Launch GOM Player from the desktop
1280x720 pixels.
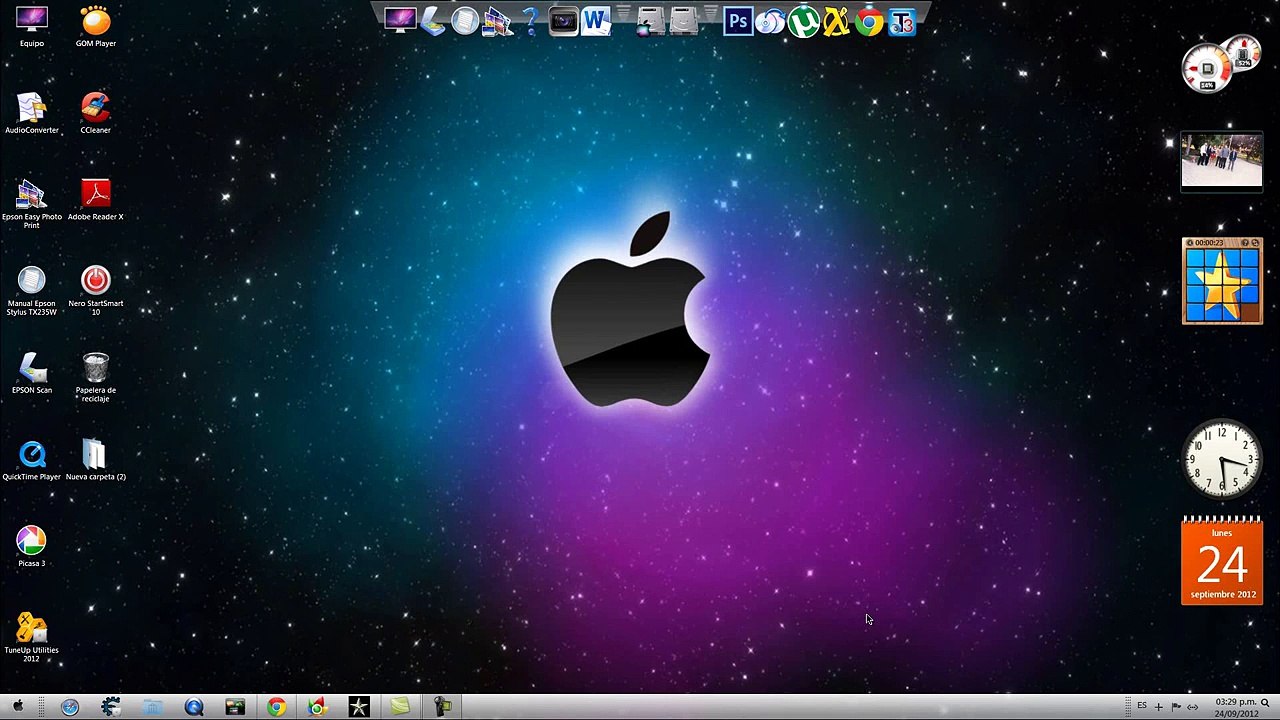click(x=96, y=27)
